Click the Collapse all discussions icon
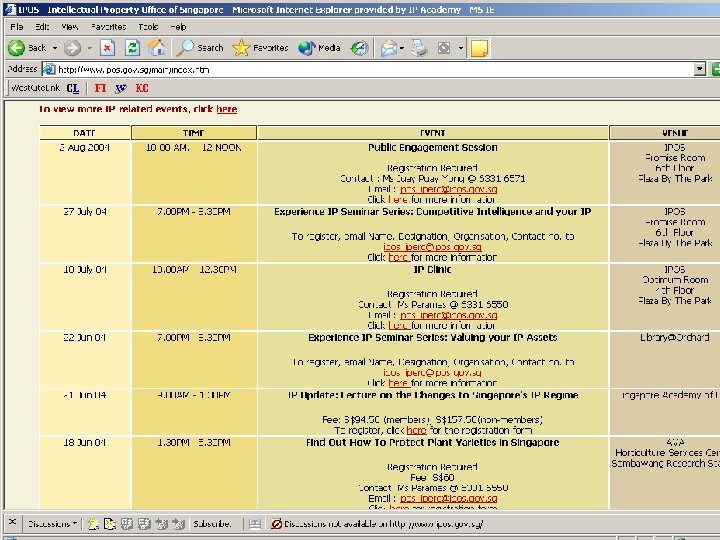Viewport: 720px width, 540px height. click(144, 524)
